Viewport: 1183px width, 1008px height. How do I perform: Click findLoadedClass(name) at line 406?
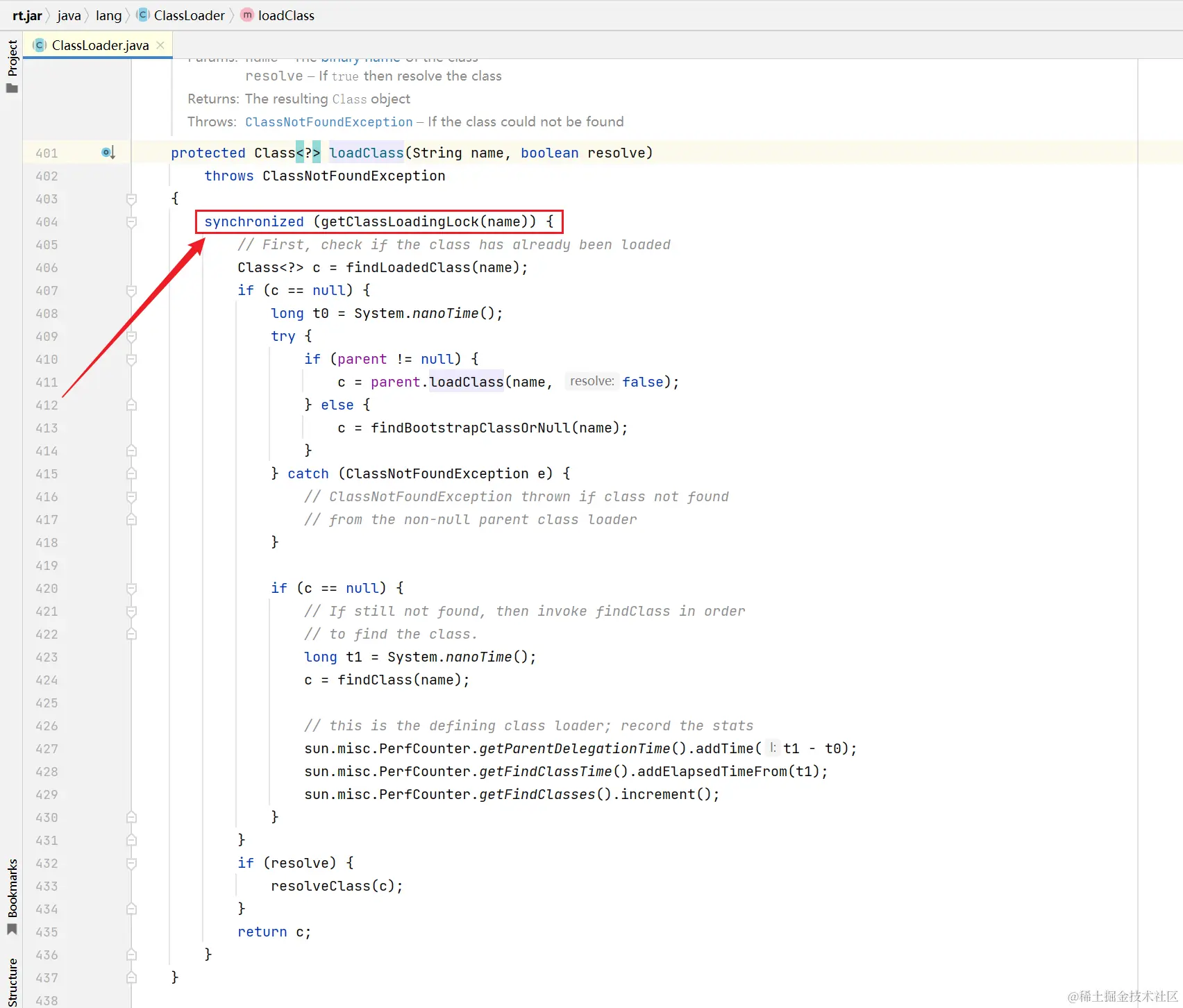tap(433, 268)
